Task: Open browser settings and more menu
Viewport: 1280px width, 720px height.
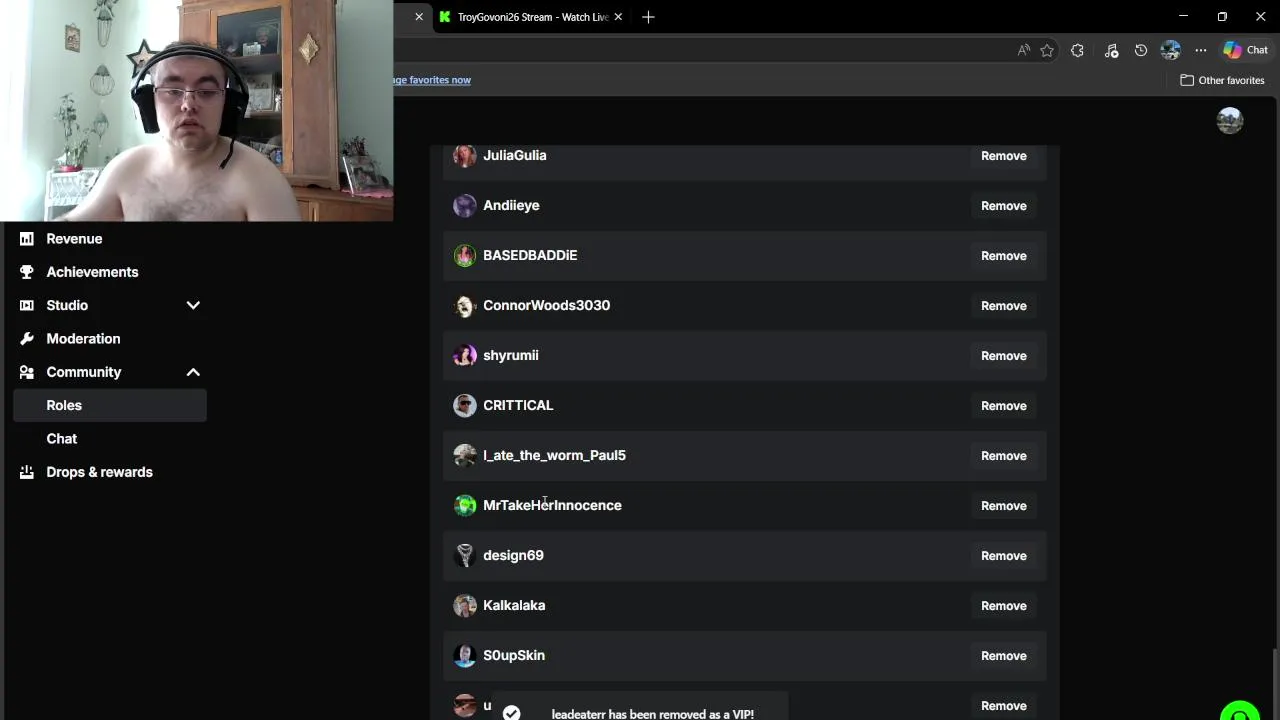Action: [x=1201, y=50]
